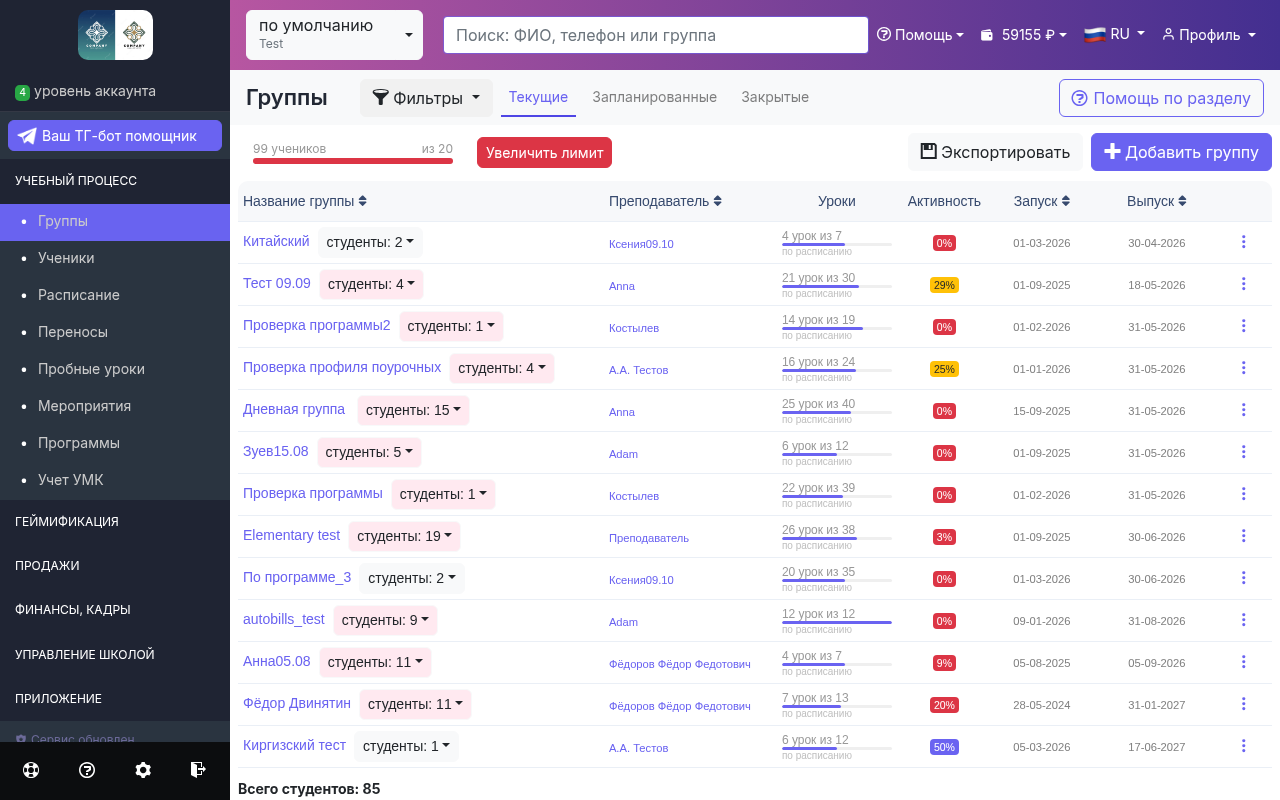Sort table by Название группы column
The height and width of the screenshot is (800, 1280).
pyautogui.click(x=305, y=201)
